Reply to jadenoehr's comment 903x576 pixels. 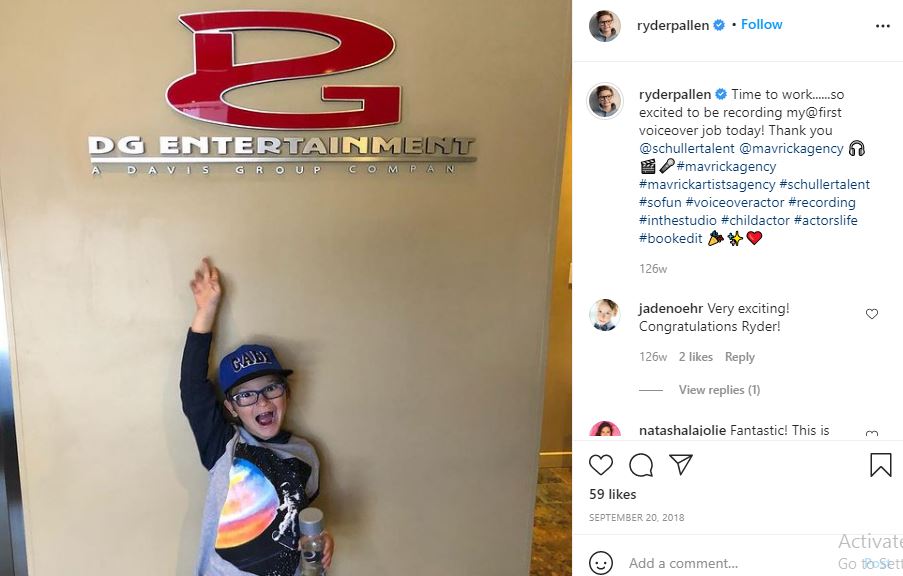739,357
